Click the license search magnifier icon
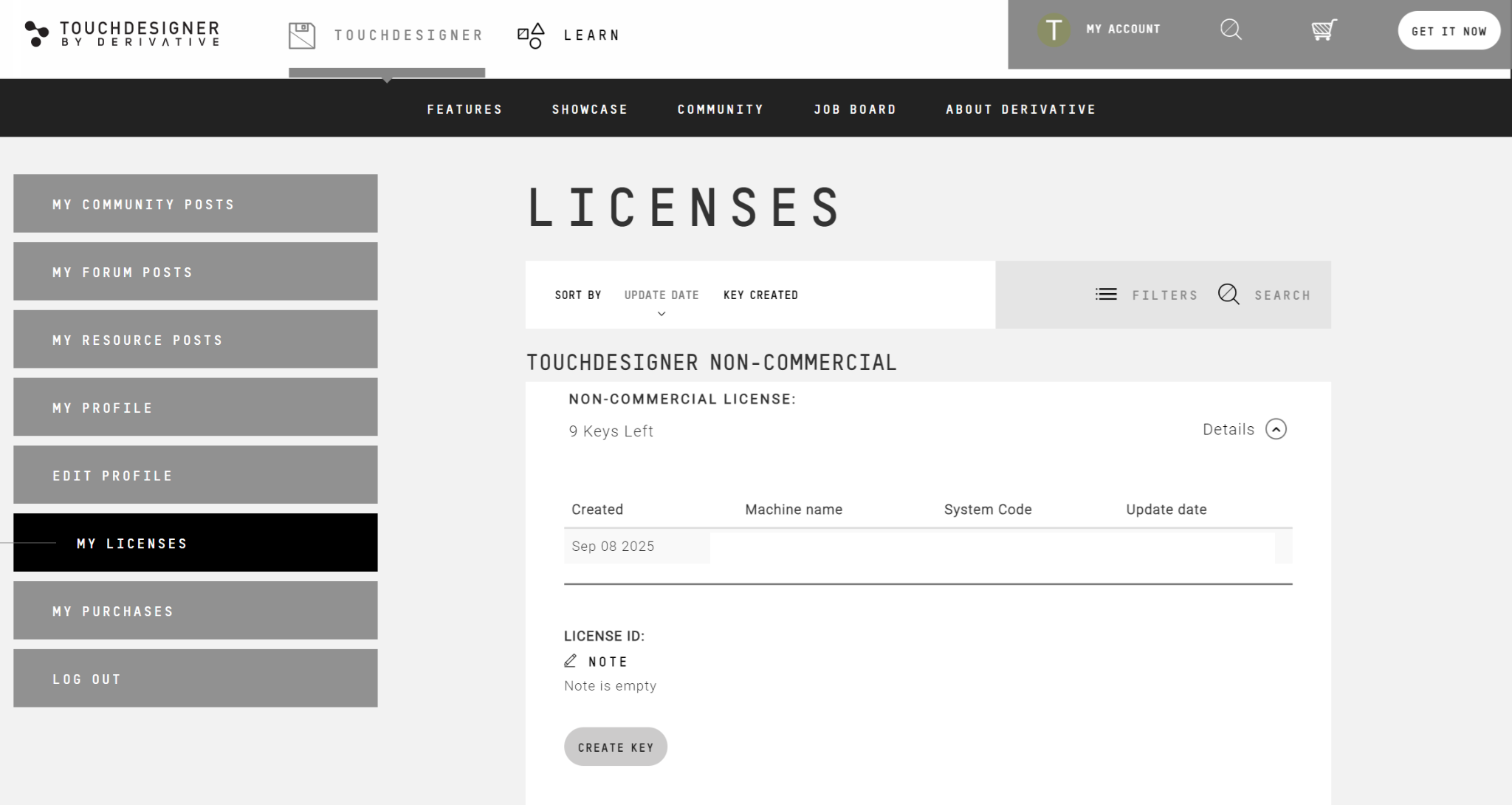Viewport: 1512px width, 805px height. (x=1228, y=294)
